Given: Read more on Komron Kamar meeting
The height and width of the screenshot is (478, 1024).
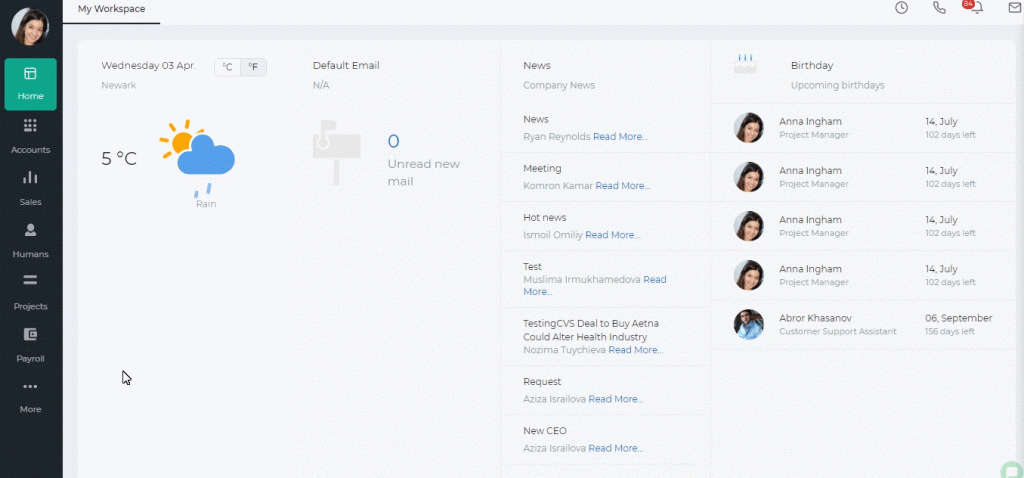Looking at the screenshot, I should 622,185.
